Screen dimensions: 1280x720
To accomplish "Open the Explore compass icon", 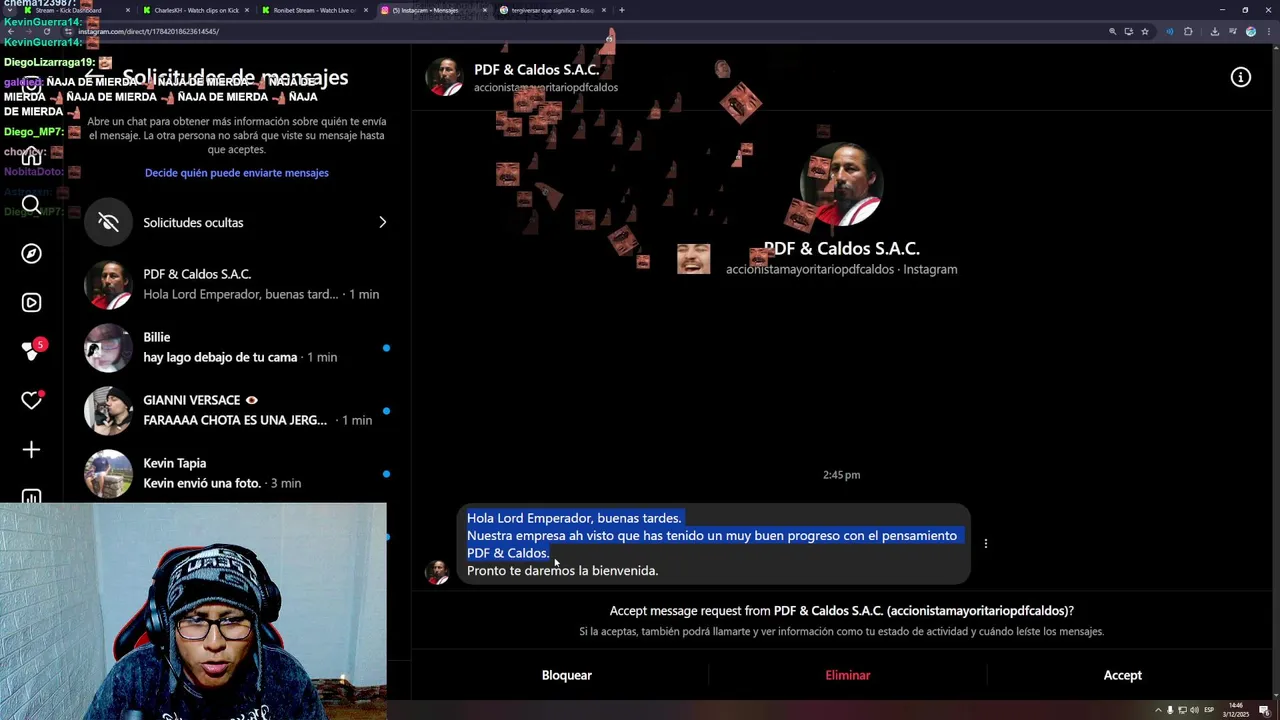I will point(31,254).
